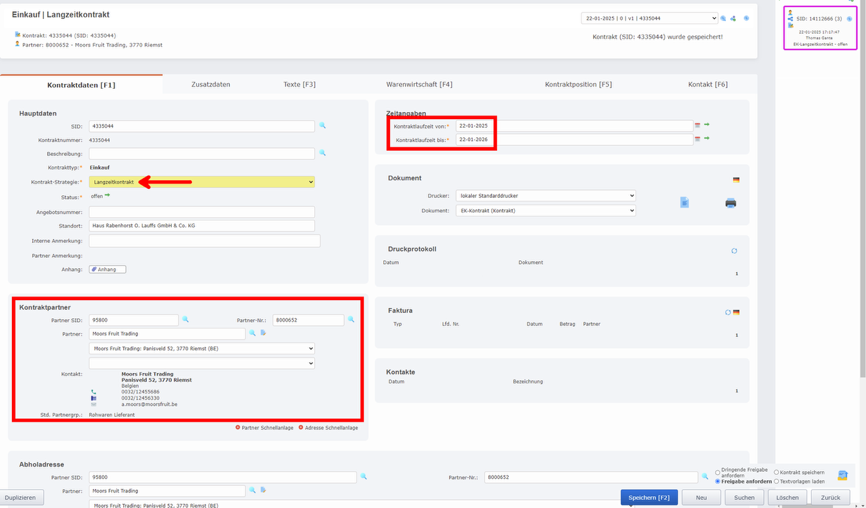Click the search magnifier beside SID field

(x=322, y=126)
